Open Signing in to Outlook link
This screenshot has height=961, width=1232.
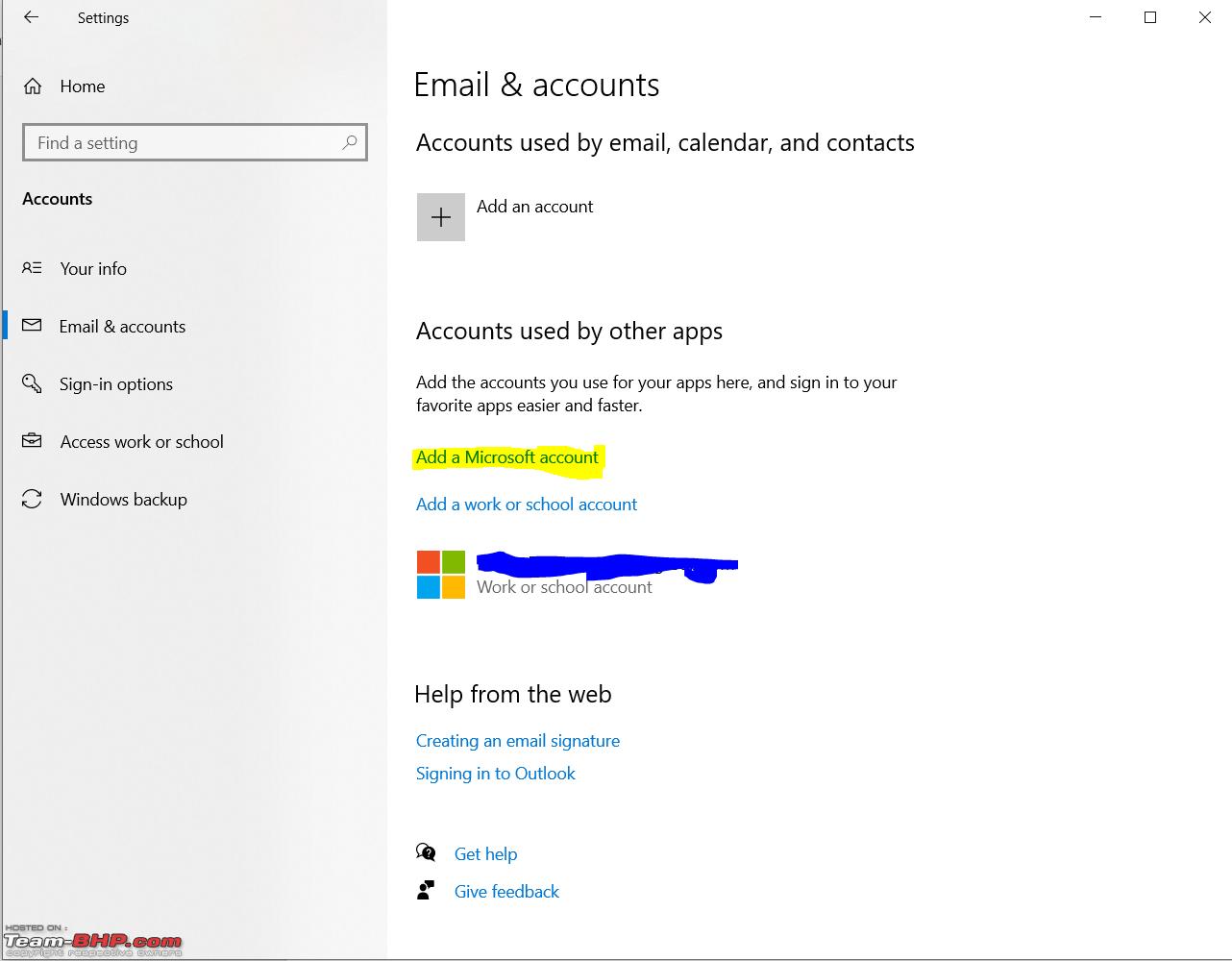(x=496, y=774)
